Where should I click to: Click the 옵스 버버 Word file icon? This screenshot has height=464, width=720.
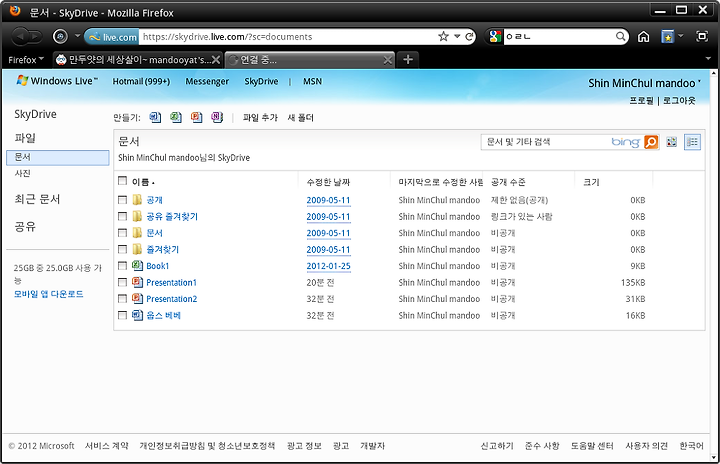pos(137,315)
